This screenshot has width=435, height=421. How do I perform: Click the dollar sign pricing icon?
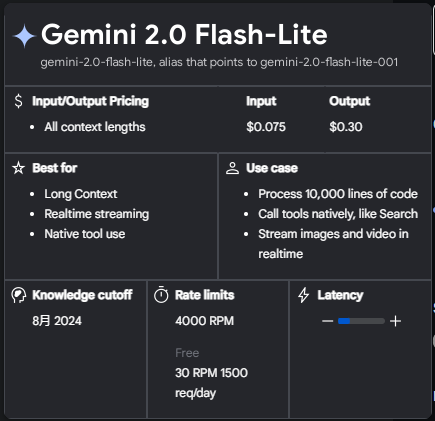click(x=19, y=101)
